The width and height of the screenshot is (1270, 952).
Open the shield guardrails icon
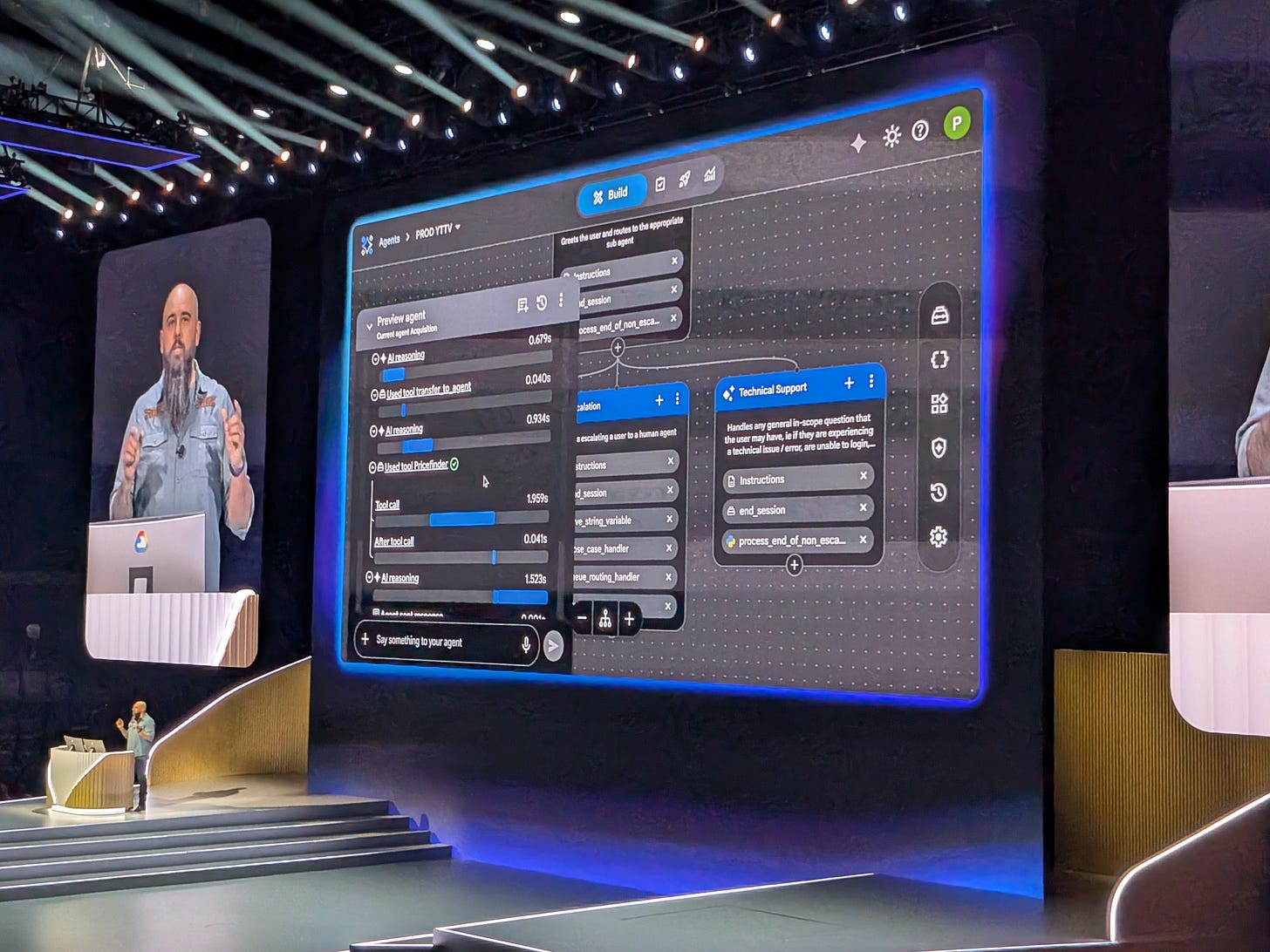click(939, 448)
